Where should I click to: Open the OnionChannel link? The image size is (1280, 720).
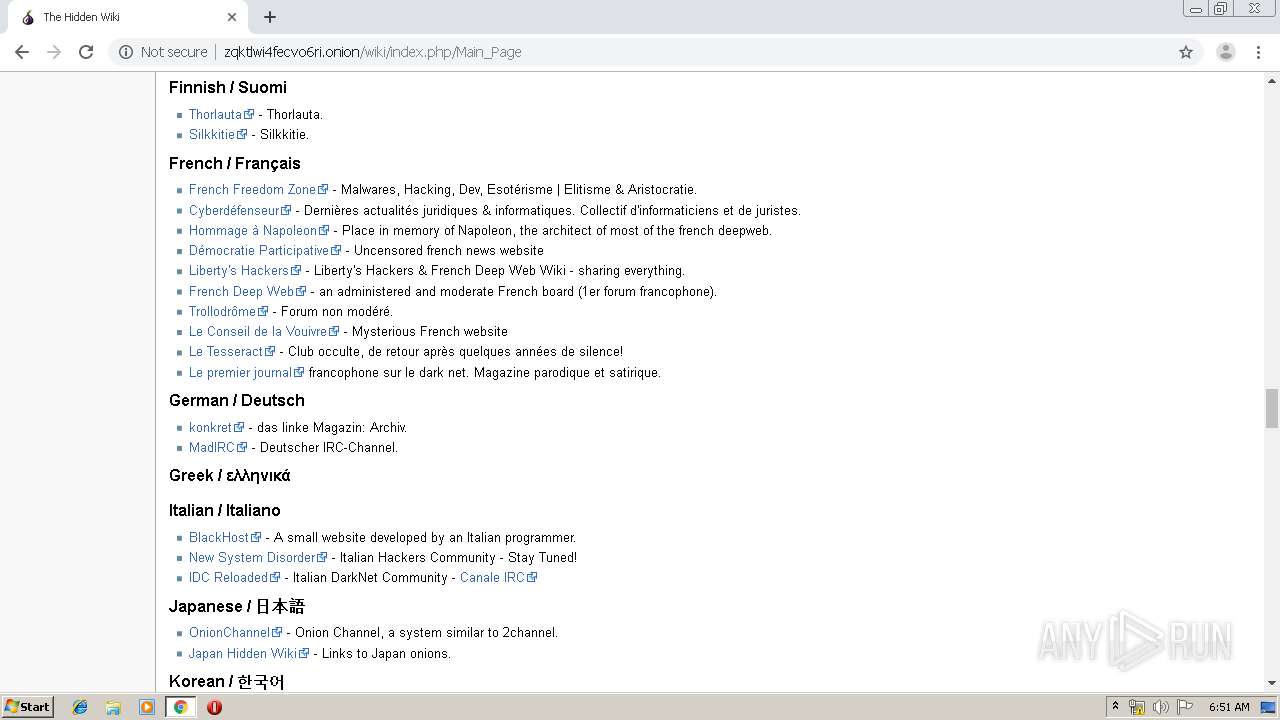[230, 633]
